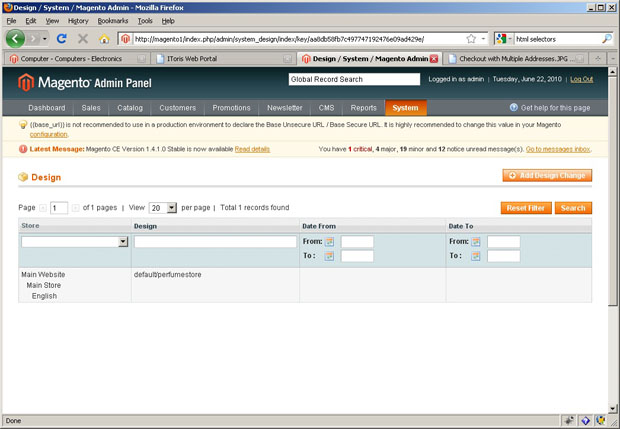Open the File menu
This screenshot has width=620, height=429.
click(11, 21)
